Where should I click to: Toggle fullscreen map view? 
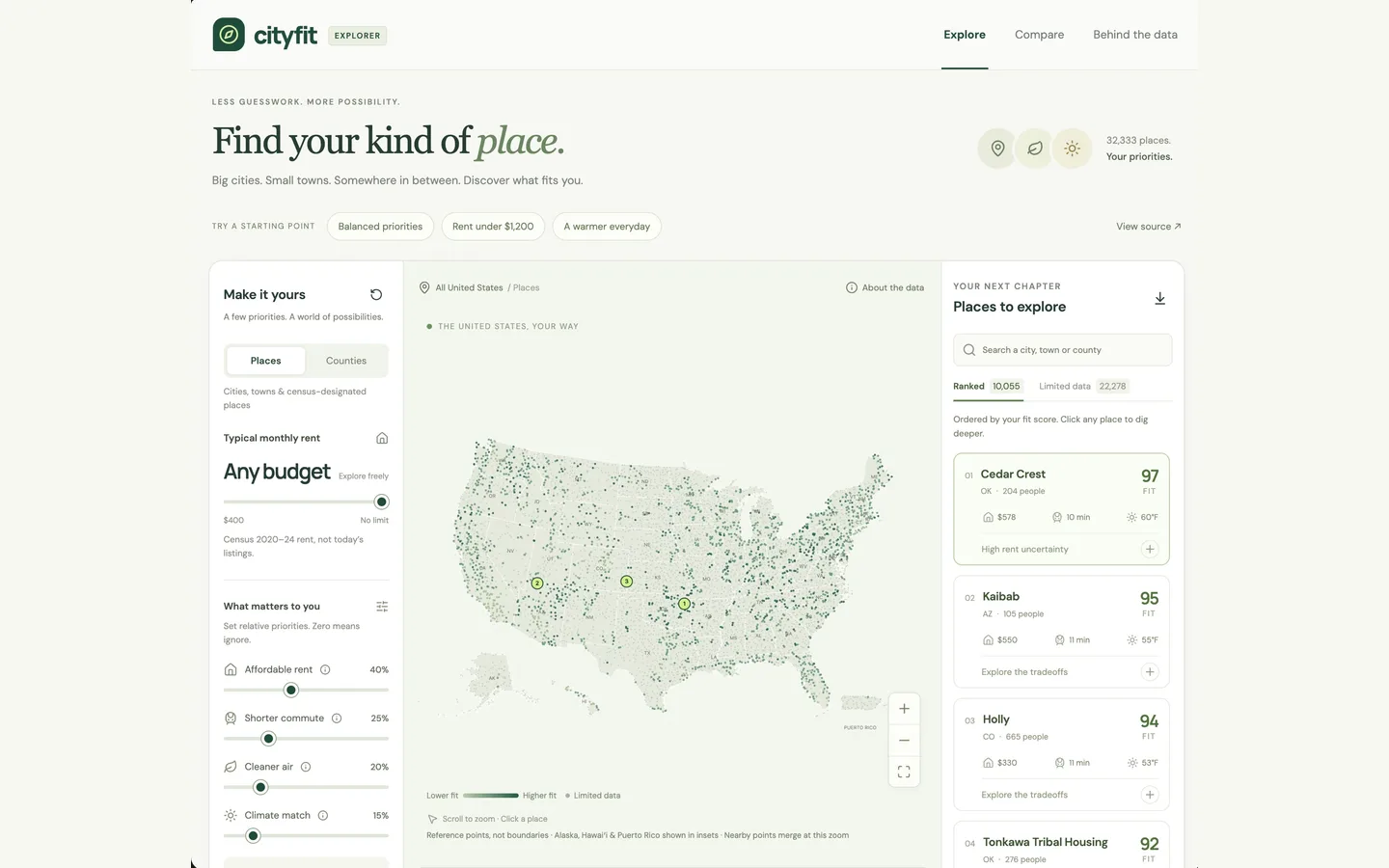904,772
